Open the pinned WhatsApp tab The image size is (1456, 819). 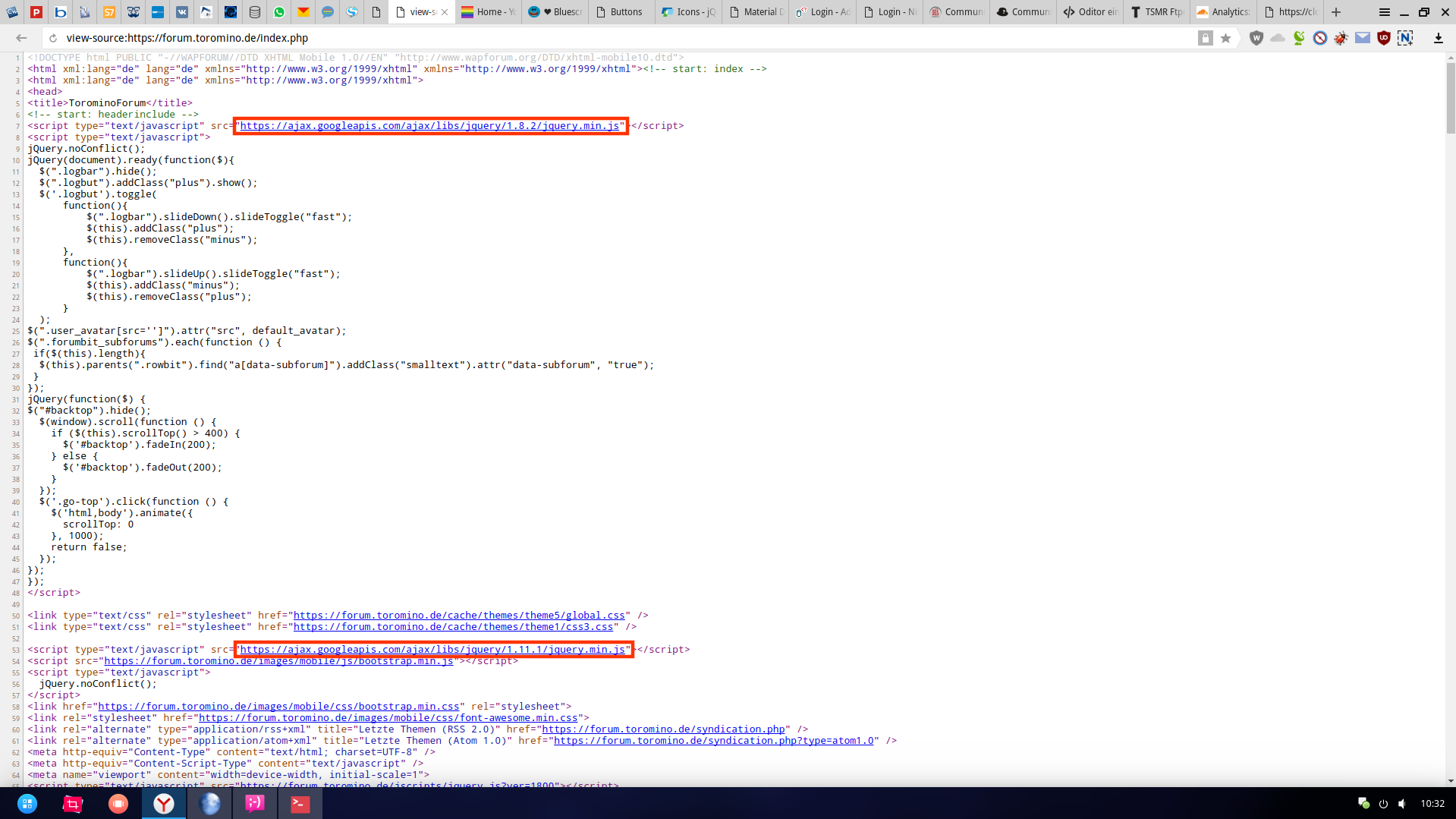click(x=279, y=12)
